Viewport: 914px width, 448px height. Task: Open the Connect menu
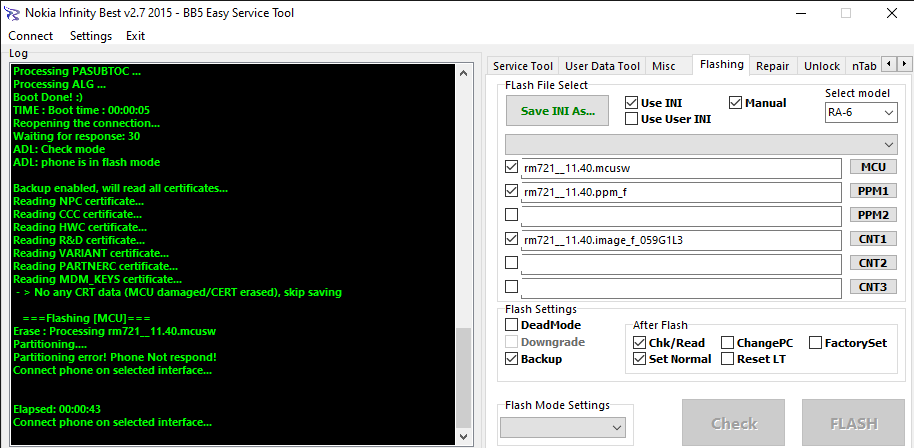(x=31, y=36)
